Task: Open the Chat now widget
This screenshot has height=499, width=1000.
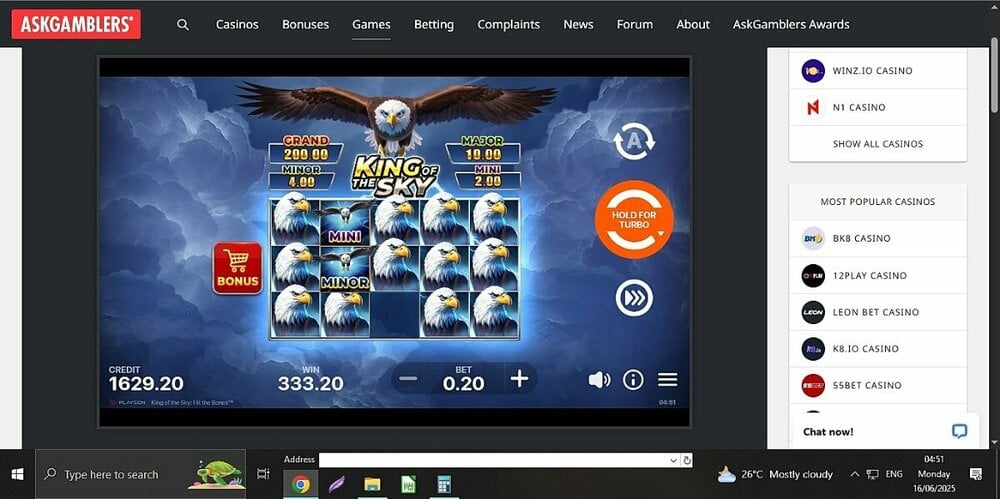Action: point(886,431)
